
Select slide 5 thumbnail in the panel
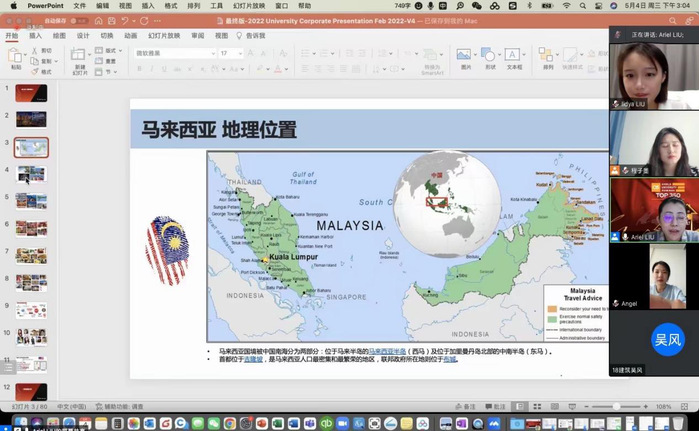click(31, 201)
